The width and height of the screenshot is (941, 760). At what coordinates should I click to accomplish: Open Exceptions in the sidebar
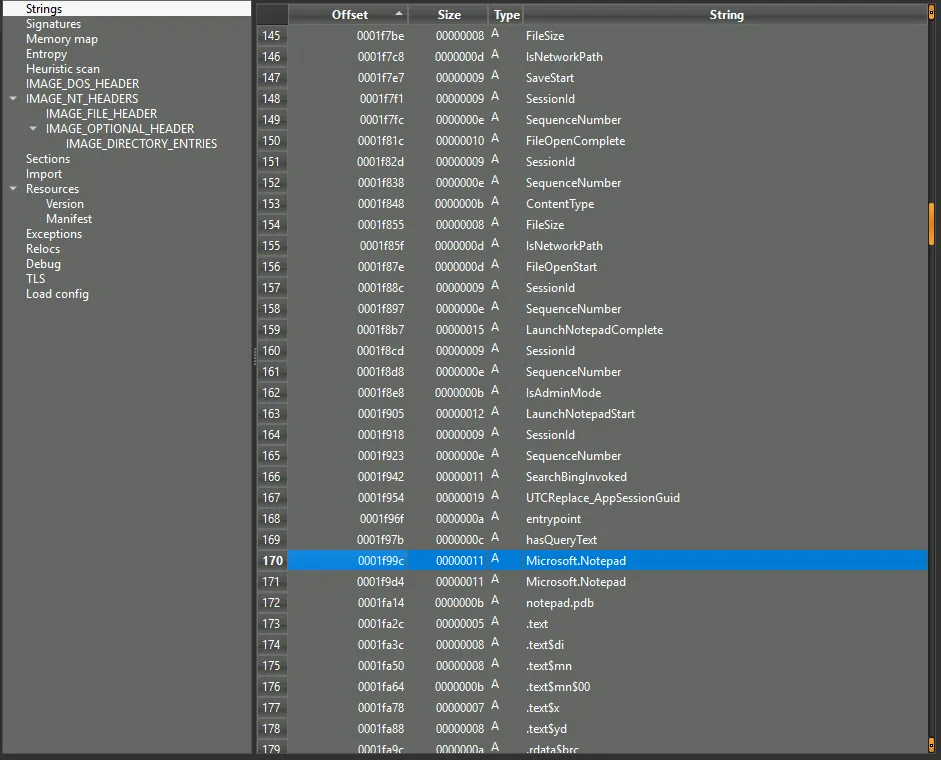(x=54, y=234)
